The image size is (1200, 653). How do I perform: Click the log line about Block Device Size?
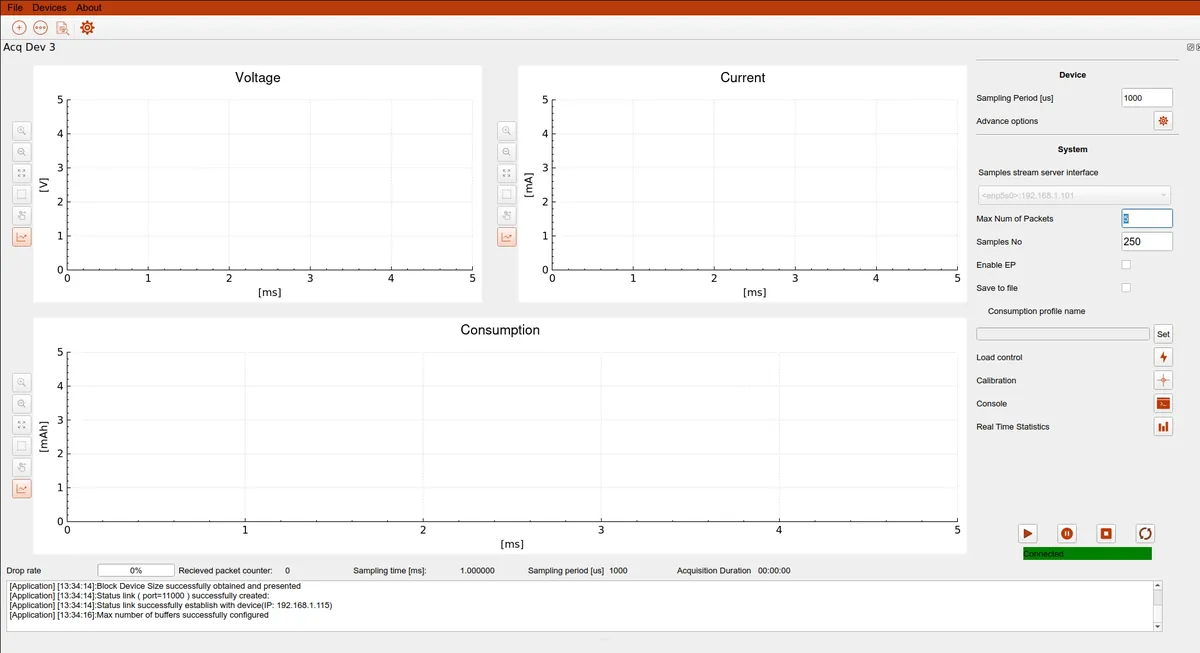point(155,586)
